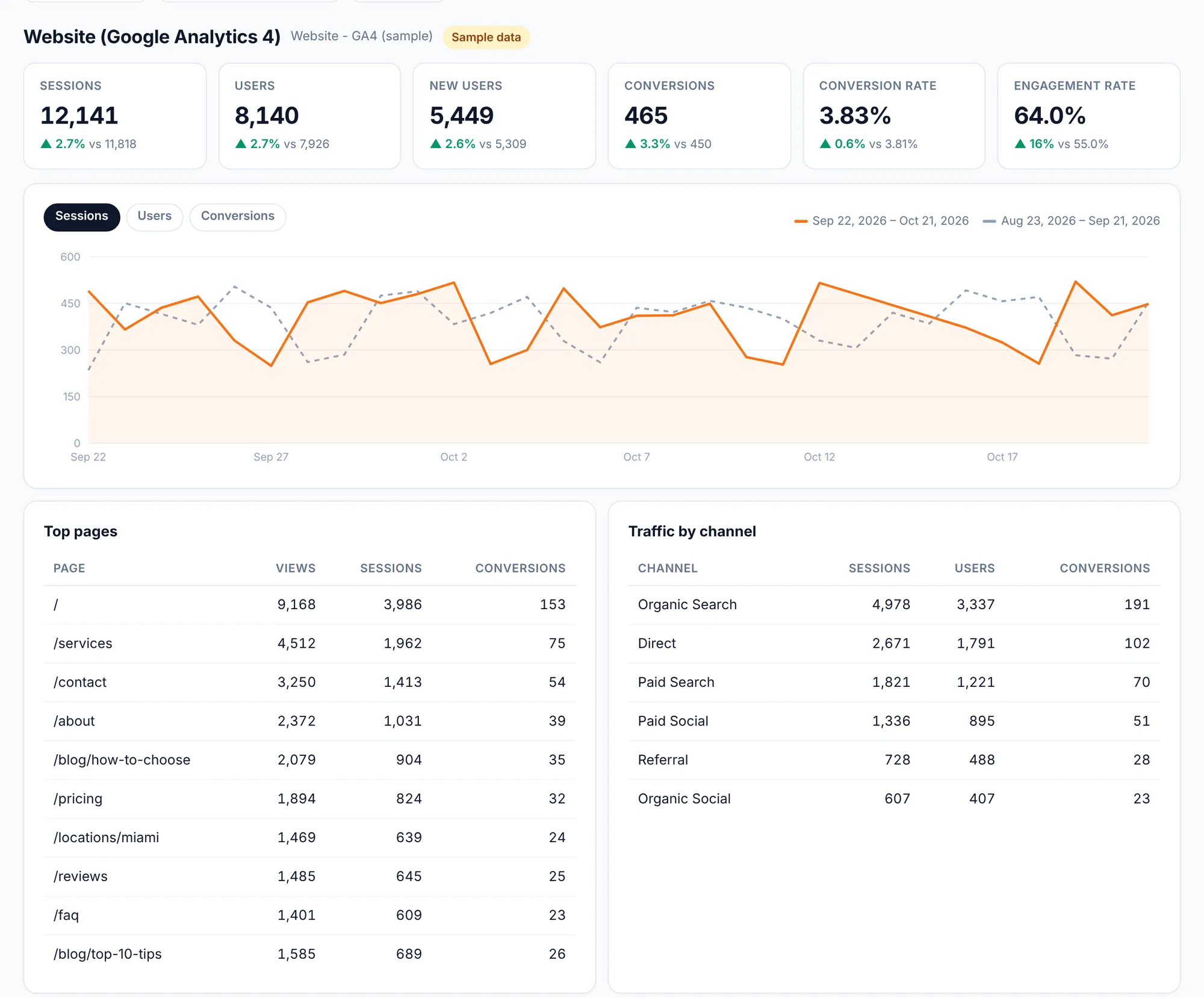Click the Sep 27 axis label
The width and height of the screenshot is (1204, 998).
pyautogui.click(x=271, y=457)
